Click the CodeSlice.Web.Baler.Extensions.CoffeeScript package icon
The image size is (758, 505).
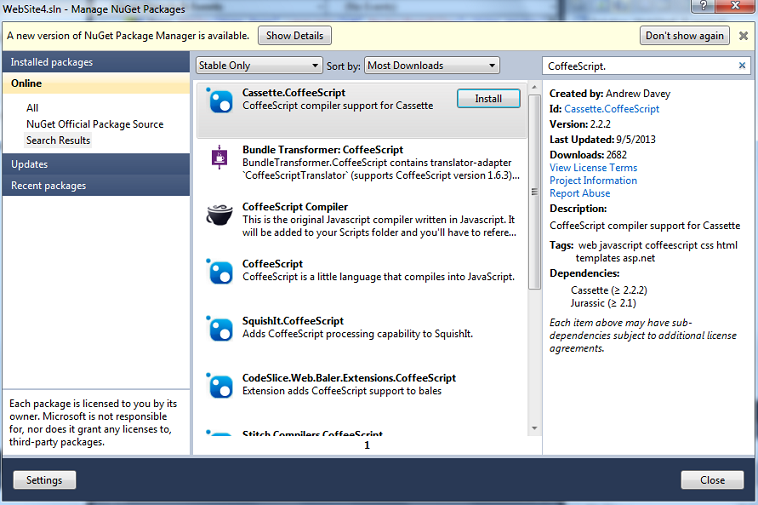coord(220,386)
